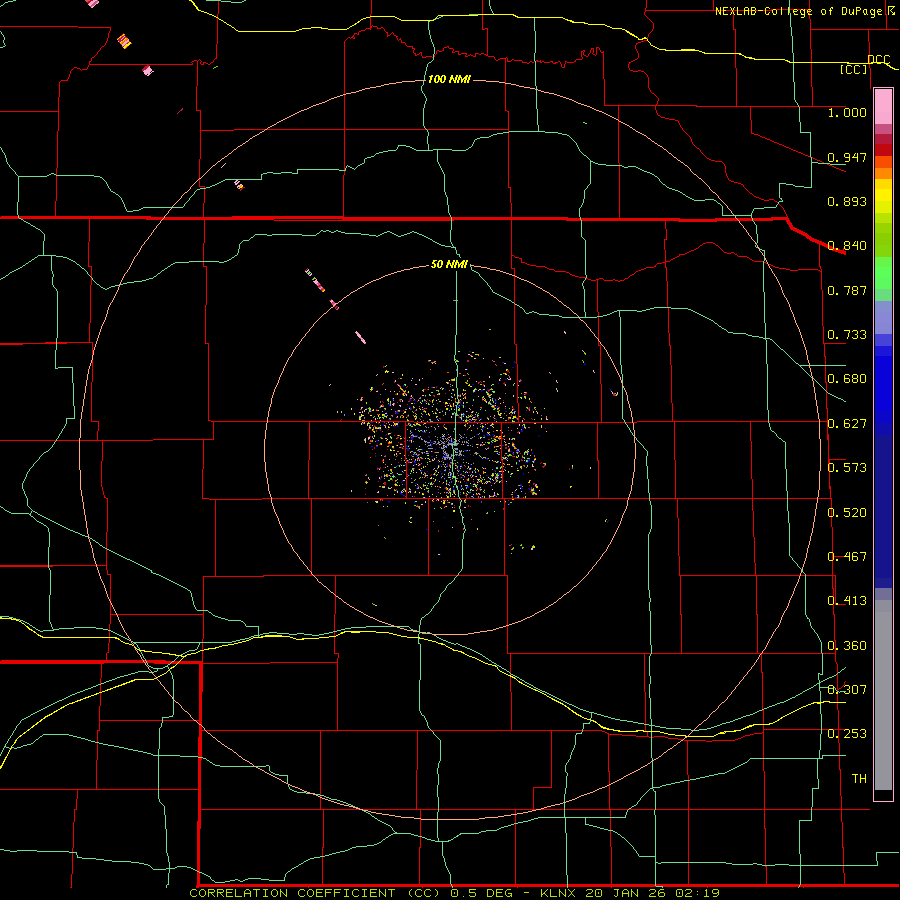The width and height of the screenshot is (900, 900).
Task: Click the 50 NMI range ring label
Action: [x=449, y=264]
